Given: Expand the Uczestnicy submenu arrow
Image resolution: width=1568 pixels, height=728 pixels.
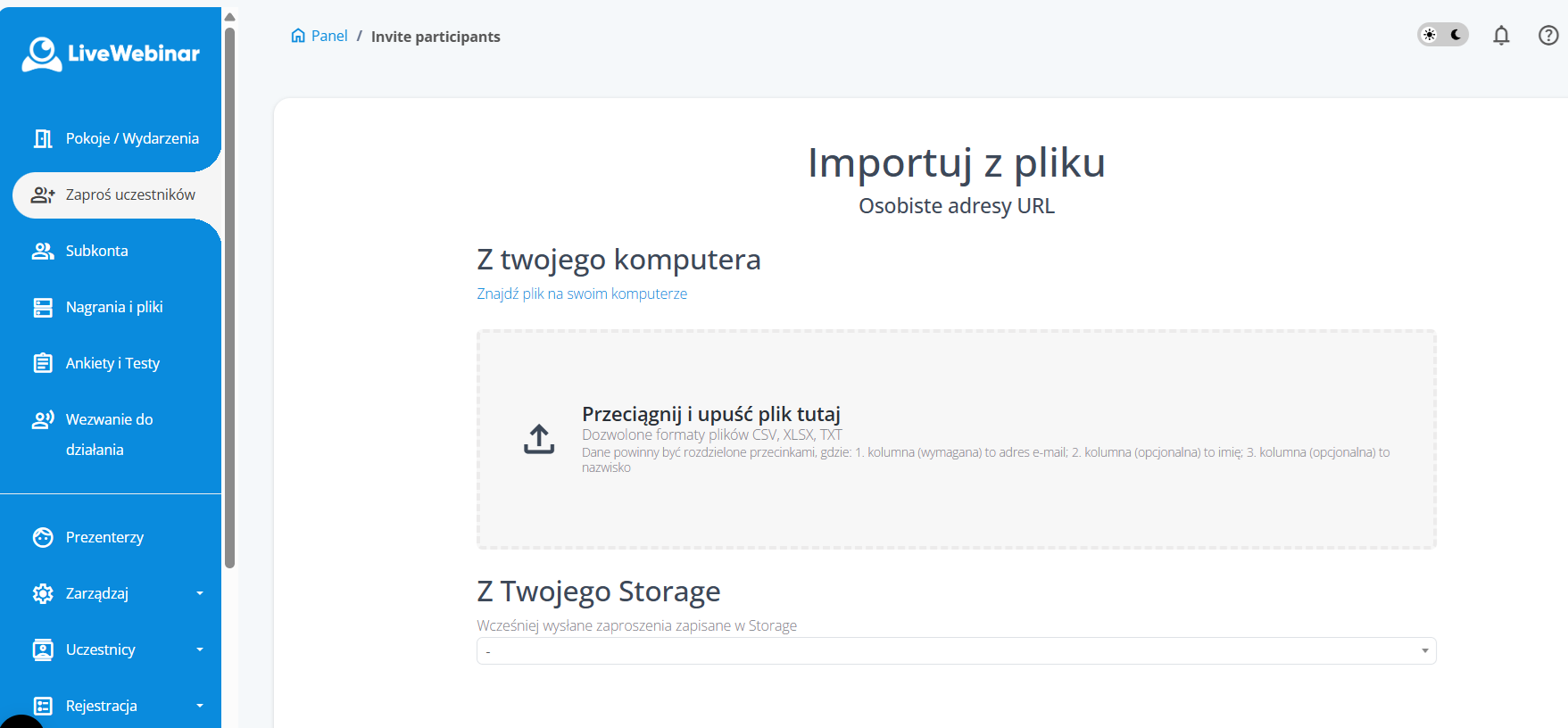Looking at the screenshot, I should [x=200, y=649].
